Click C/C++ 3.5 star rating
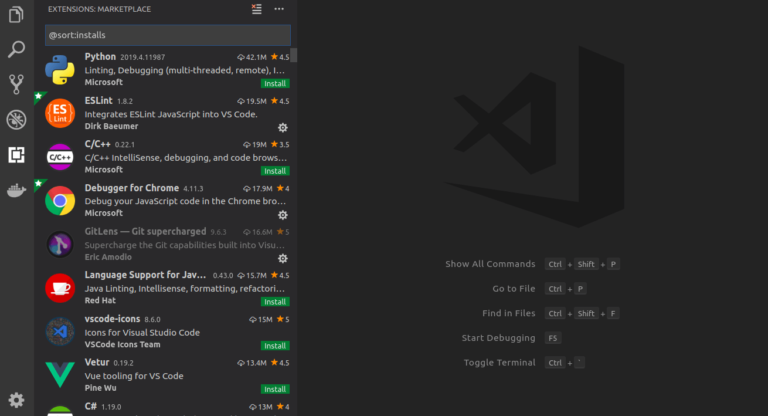768x416 pixels. coord(280,145)
